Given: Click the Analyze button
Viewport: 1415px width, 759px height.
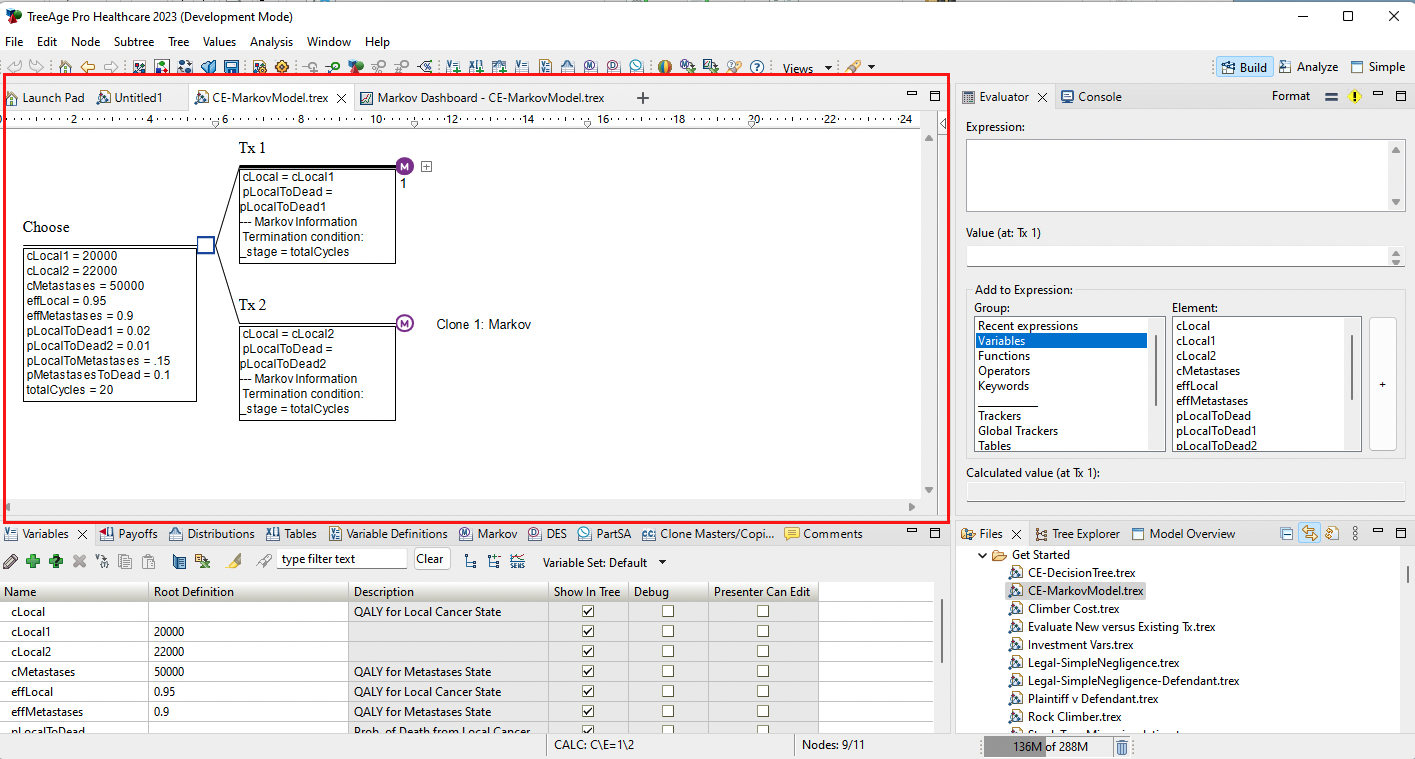Looking at the screenshot, I should pyautogui.click(x=1308, y=66).
